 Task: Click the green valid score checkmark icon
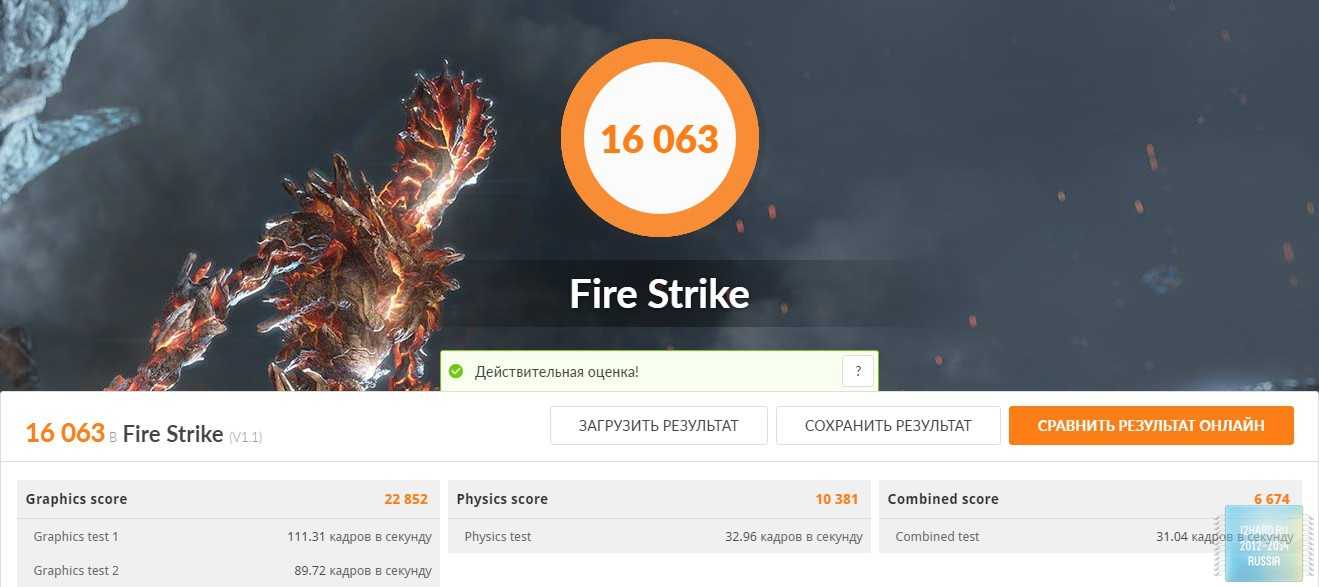pos(456,372)
